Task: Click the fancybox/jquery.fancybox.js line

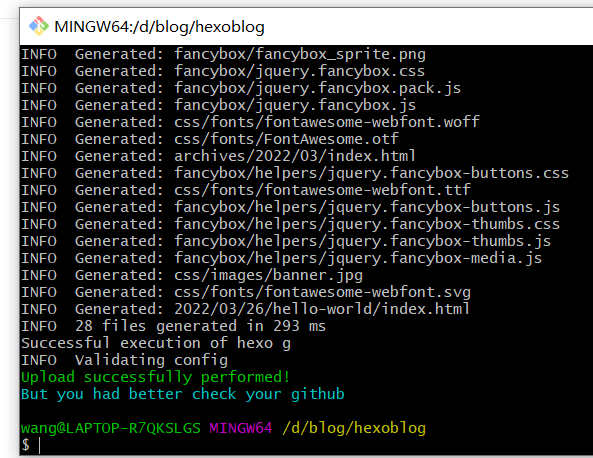Action: (219, 106)
